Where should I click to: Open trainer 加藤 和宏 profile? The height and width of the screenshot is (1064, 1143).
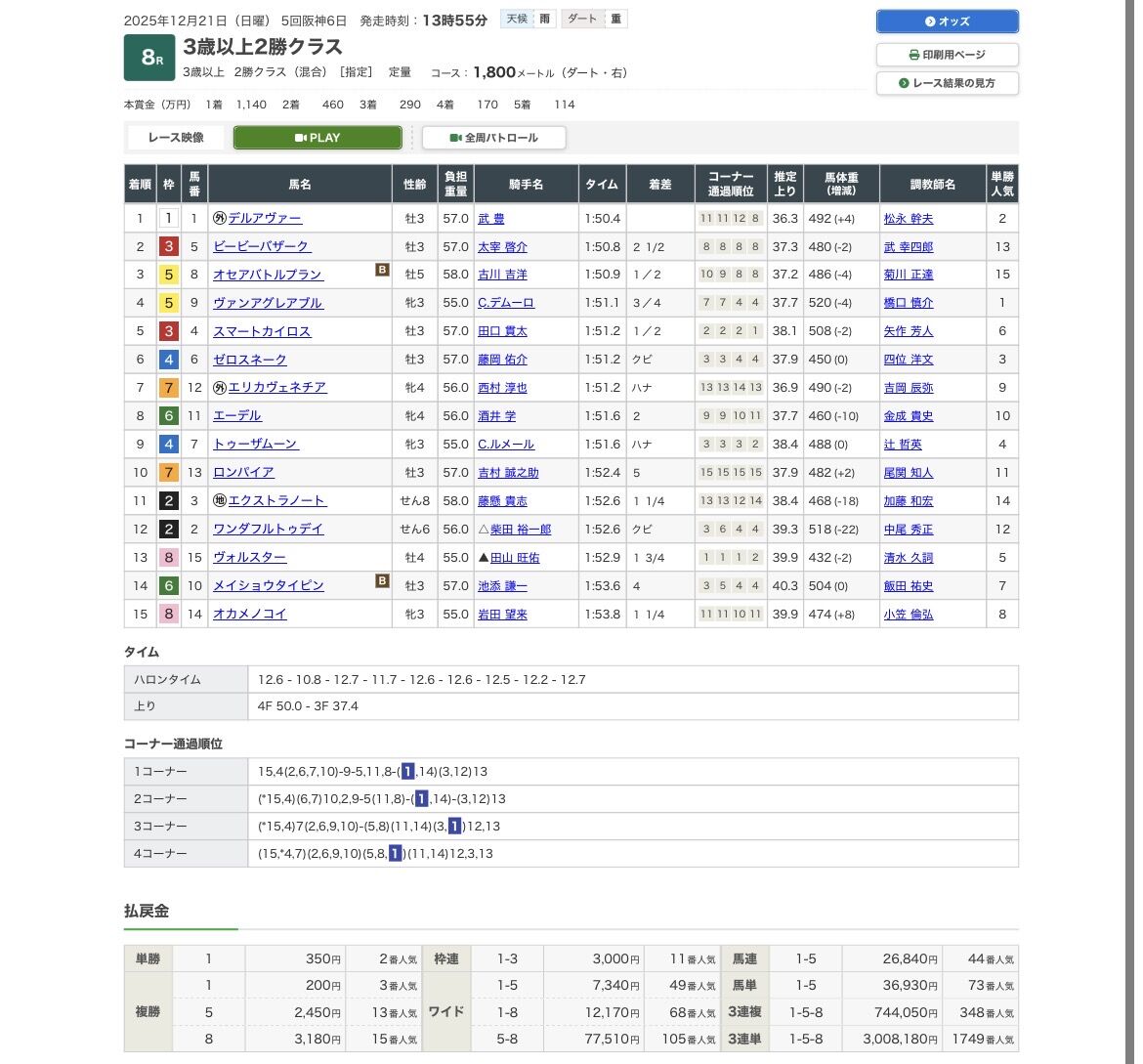click(x=909, y=501)
